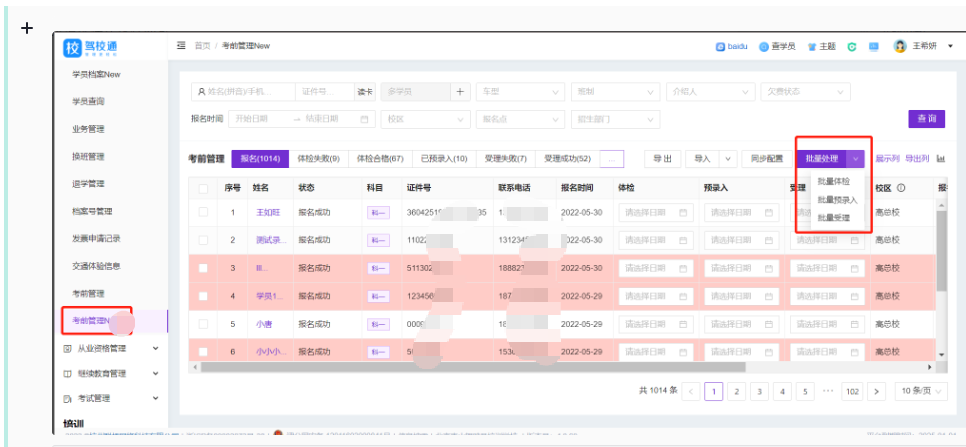
Task: Click the 同步配置 button
Action: (x=767, y=158)
